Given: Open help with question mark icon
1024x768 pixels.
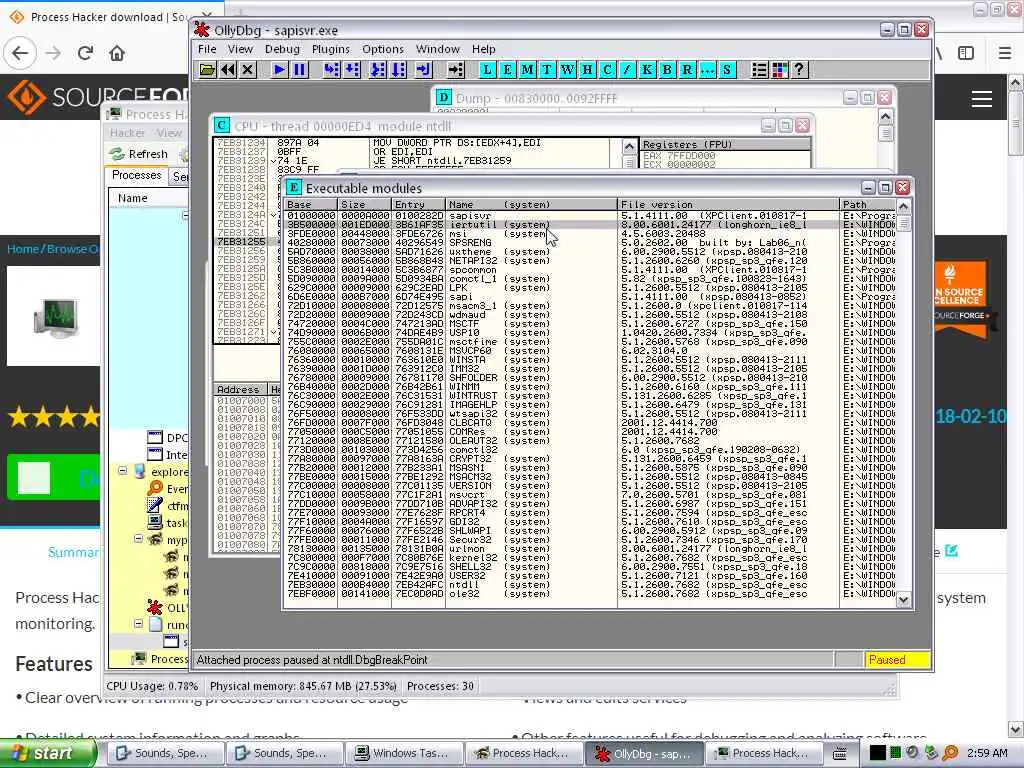Looking at the screenshot, I should coord(799,70).
